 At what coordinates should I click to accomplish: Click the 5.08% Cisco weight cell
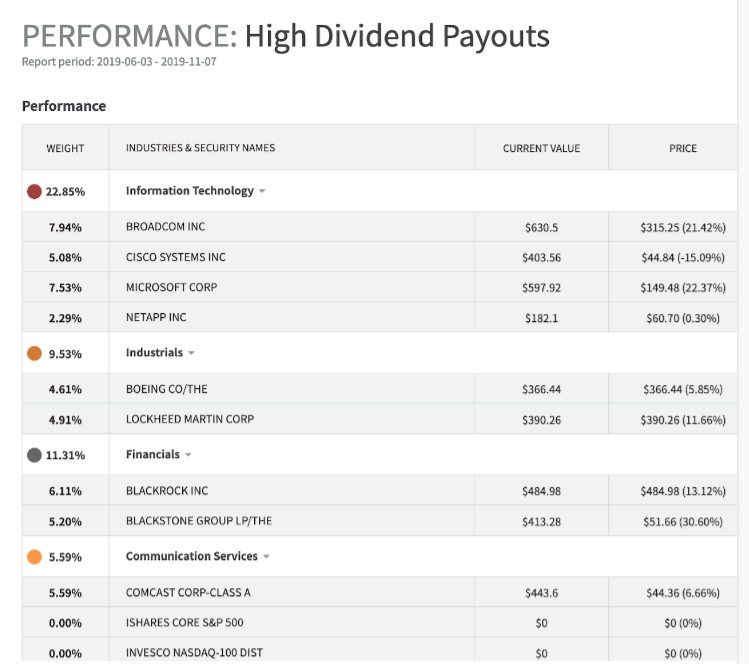[x=65, y=257]
